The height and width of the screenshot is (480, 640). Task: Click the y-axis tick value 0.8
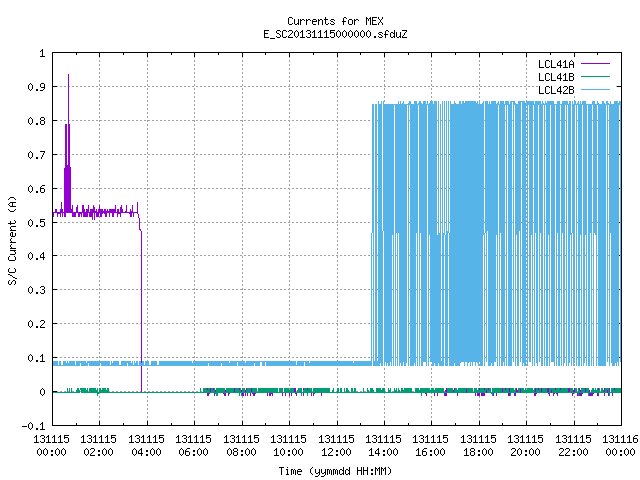(x=36, y=121)
